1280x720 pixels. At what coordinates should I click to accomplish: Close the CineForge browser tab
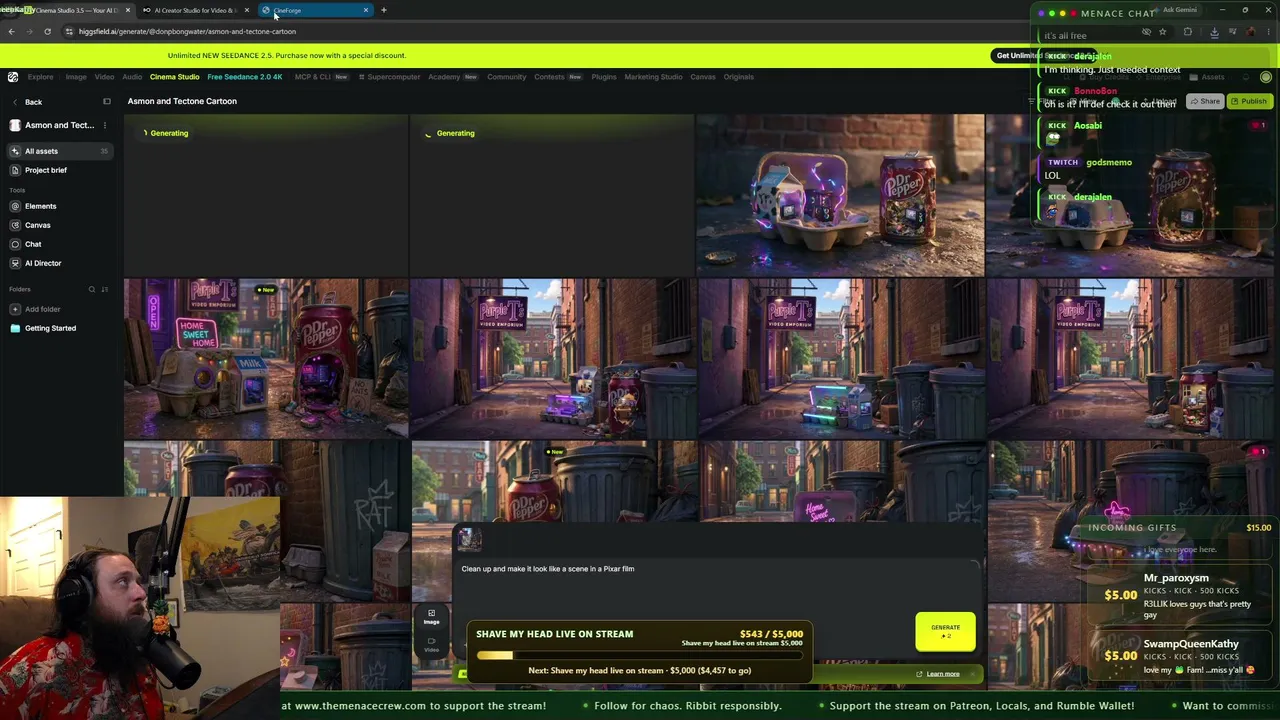click(x=366, y=10)
